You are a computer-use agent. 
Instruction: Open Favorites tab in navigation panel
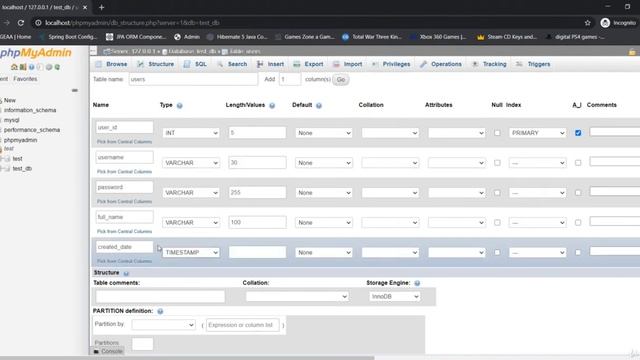25,79
